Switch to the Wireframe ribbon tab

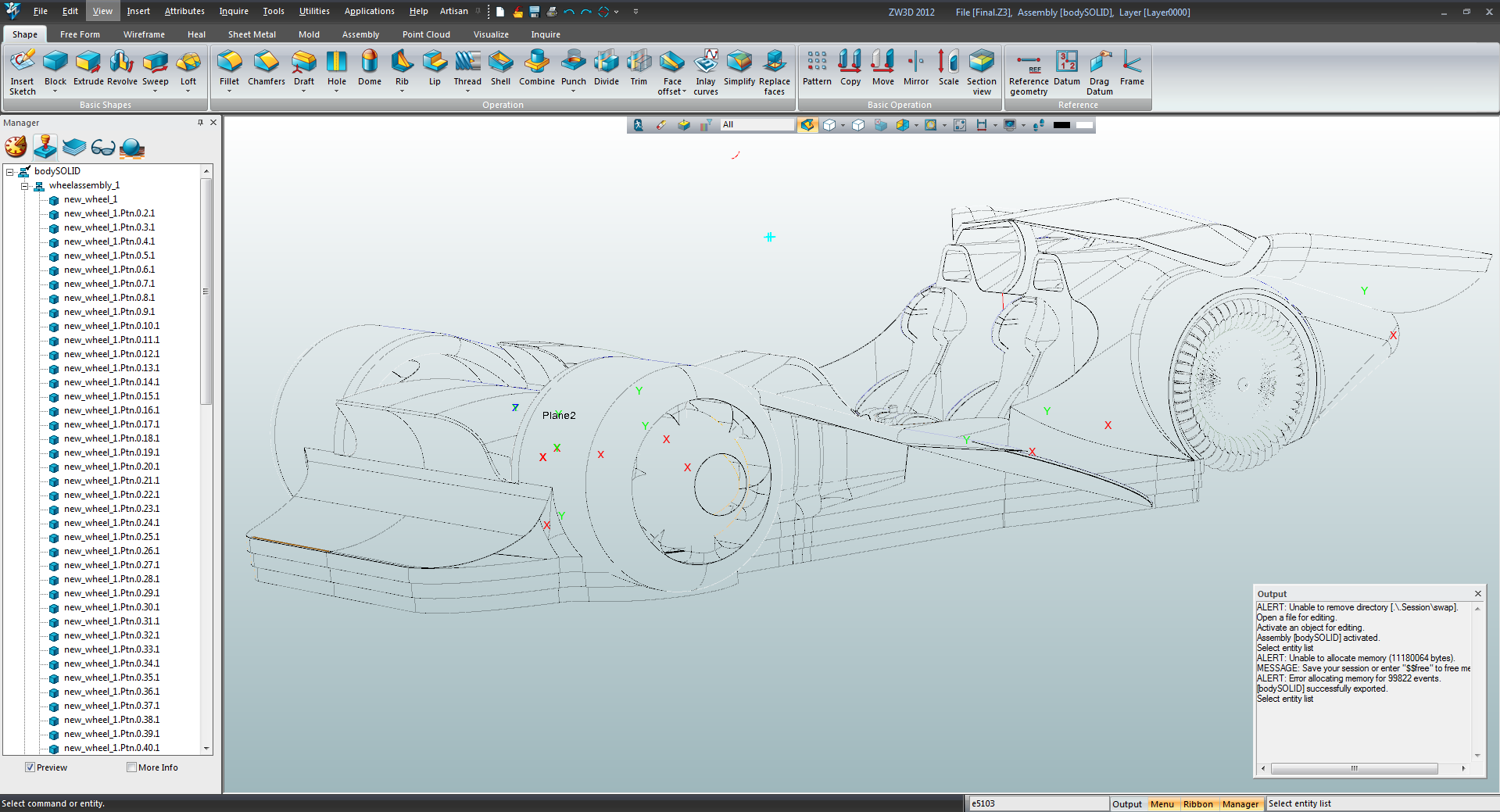(x=144, y=34)
